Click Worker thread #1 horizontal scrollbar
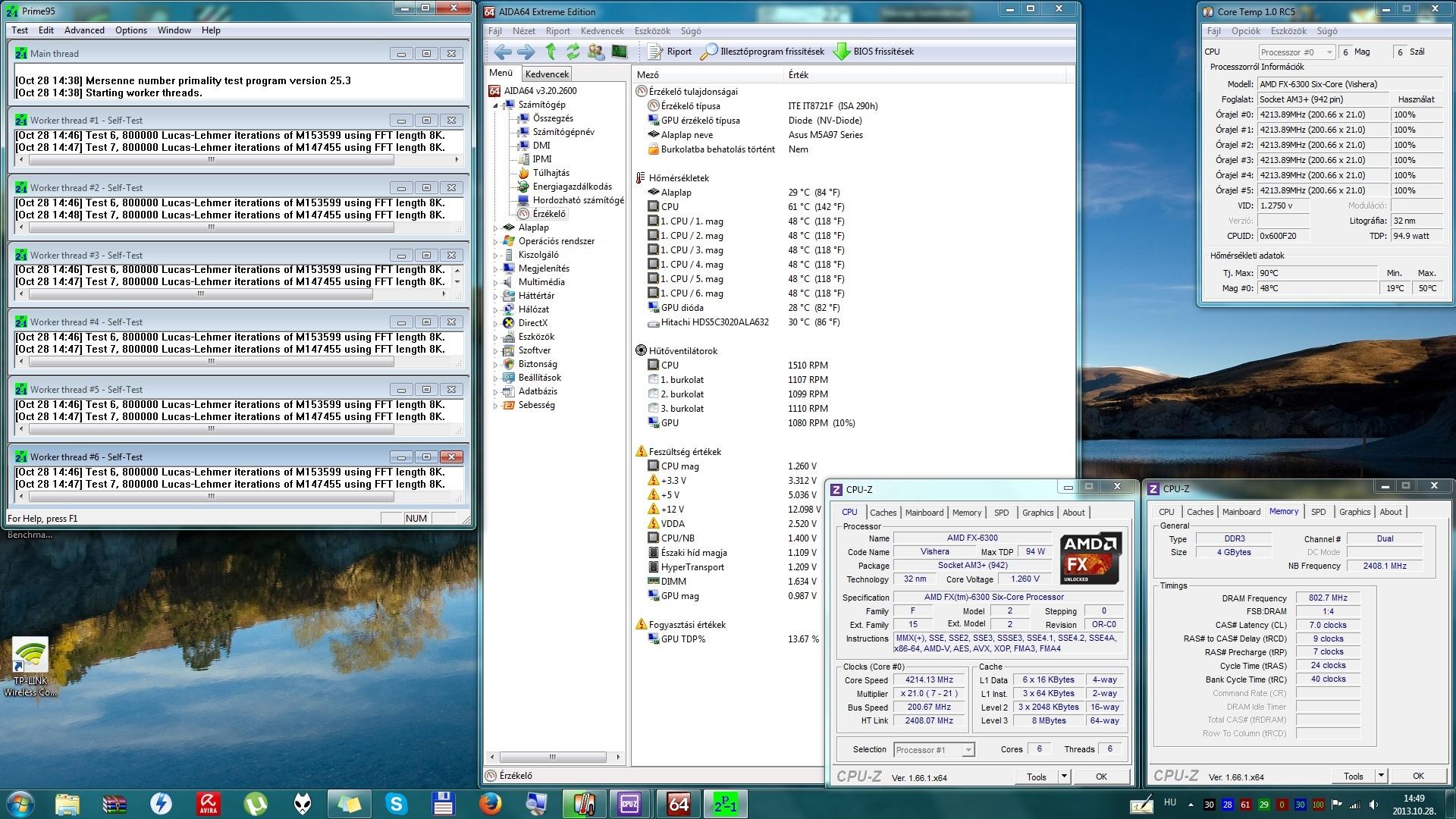This screenshot has width=1456, height=819. [x=211, y=160]
